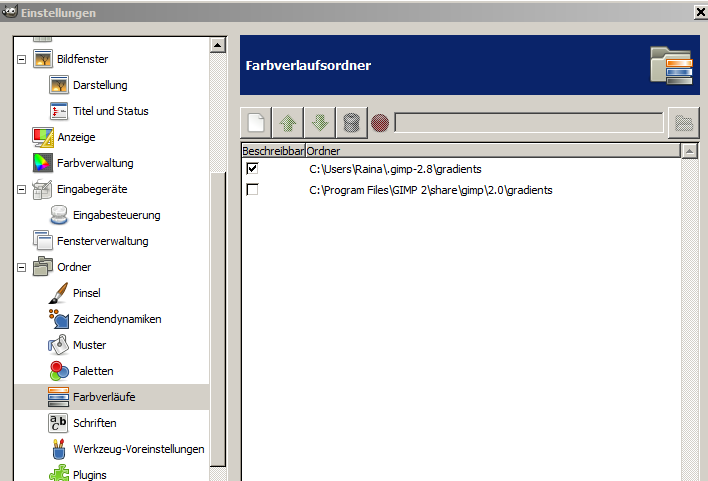This screenshot has width=708, height=481.
Task: Collapse the Eingabegeräte tree node
Action: pos(21,189)
